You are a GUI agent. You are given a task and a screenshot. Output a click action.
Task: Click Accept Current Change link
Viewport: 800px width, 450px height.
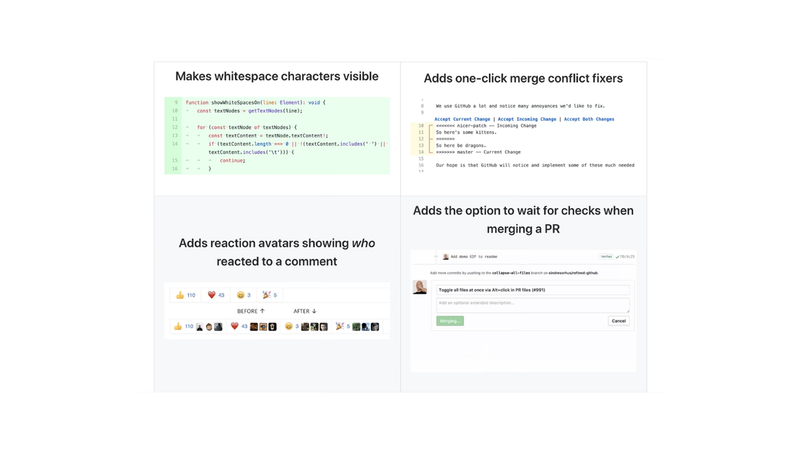point(462,119)
